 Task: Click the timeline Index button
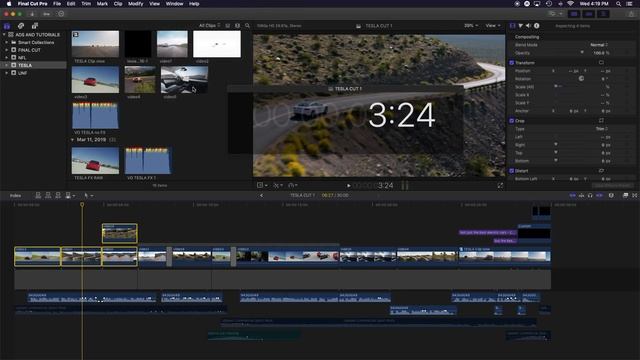(x=16, y=196)
